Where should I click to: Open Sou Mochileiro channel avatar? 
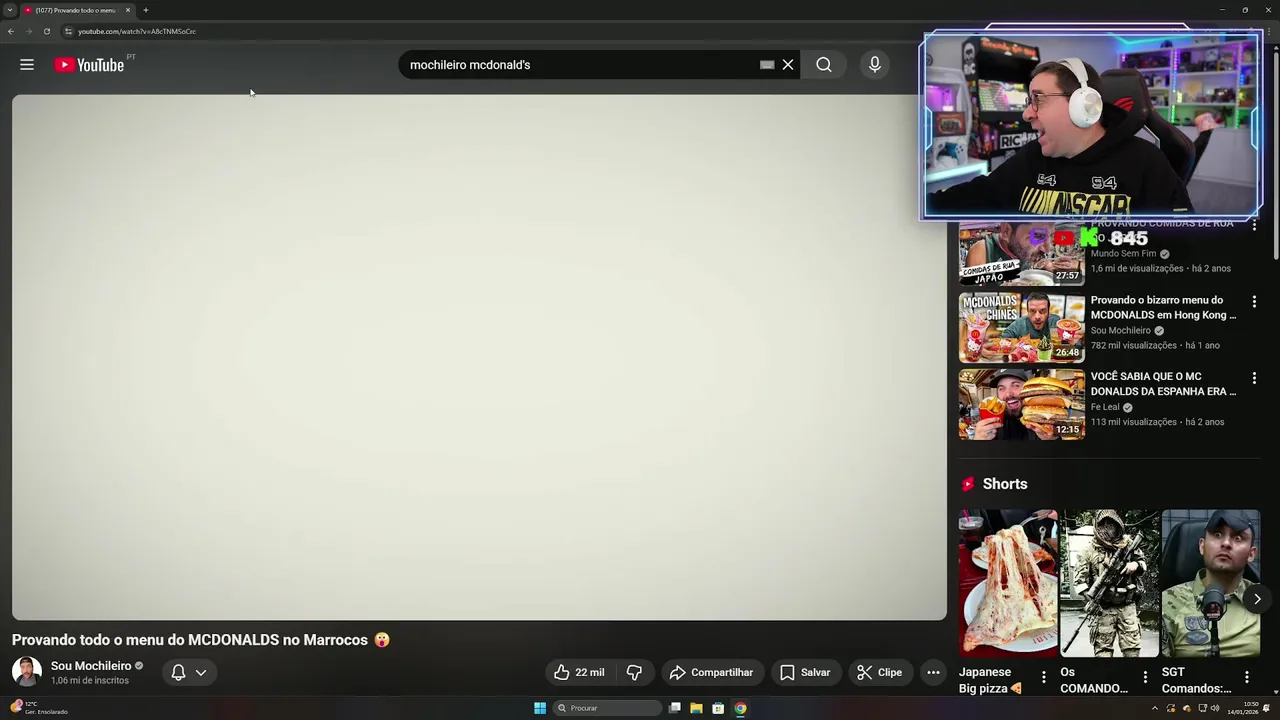pos(27,672)
